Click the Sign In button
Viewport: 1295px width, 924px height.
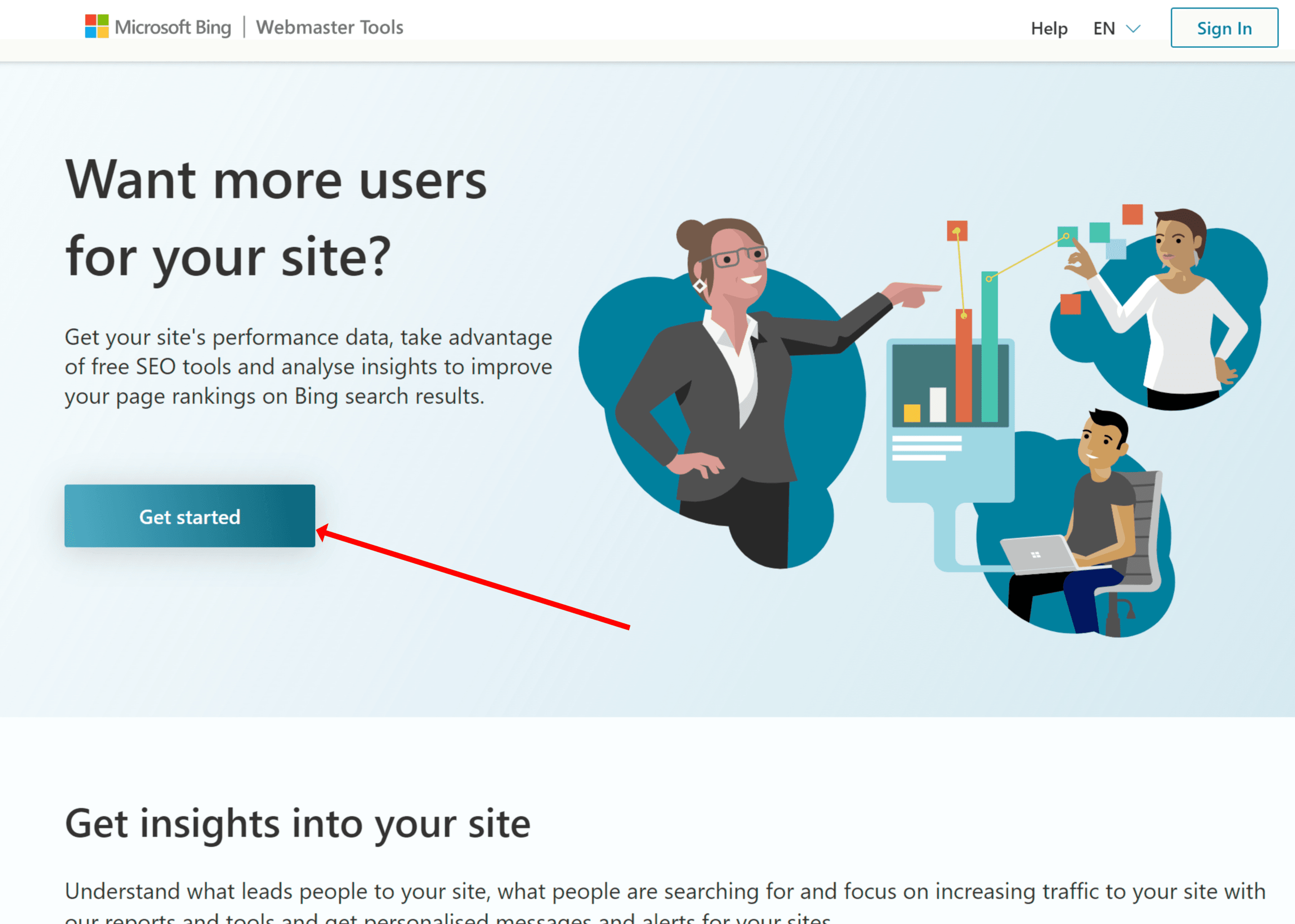click(x=1223, y=26)
